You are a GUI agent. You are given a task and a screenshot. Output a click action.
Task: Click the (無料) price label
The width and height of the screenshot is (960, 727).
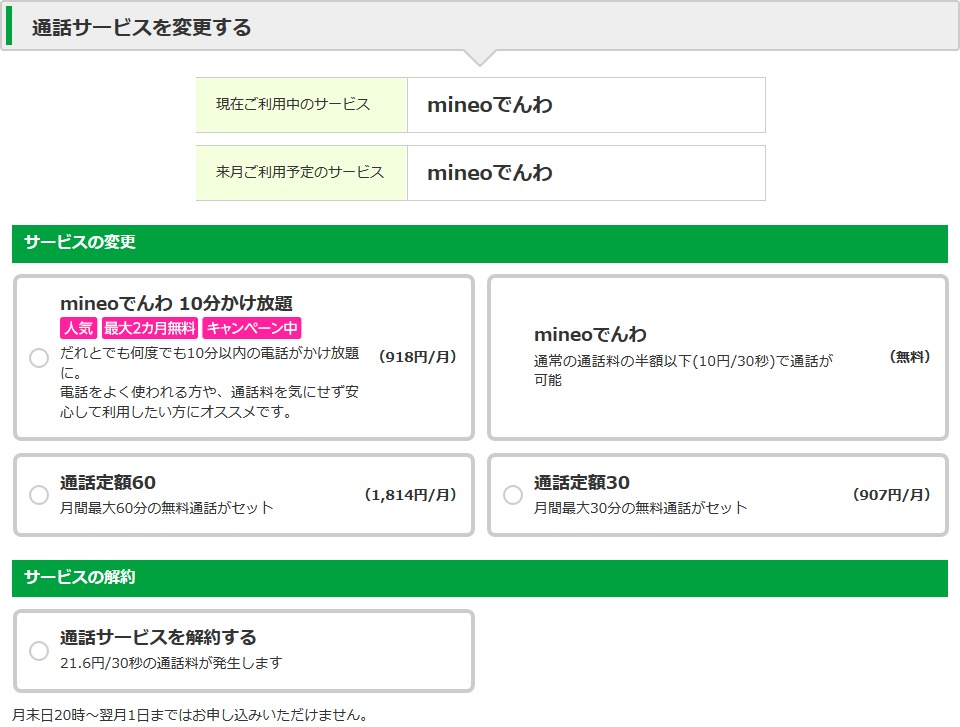tap(909, 357)
